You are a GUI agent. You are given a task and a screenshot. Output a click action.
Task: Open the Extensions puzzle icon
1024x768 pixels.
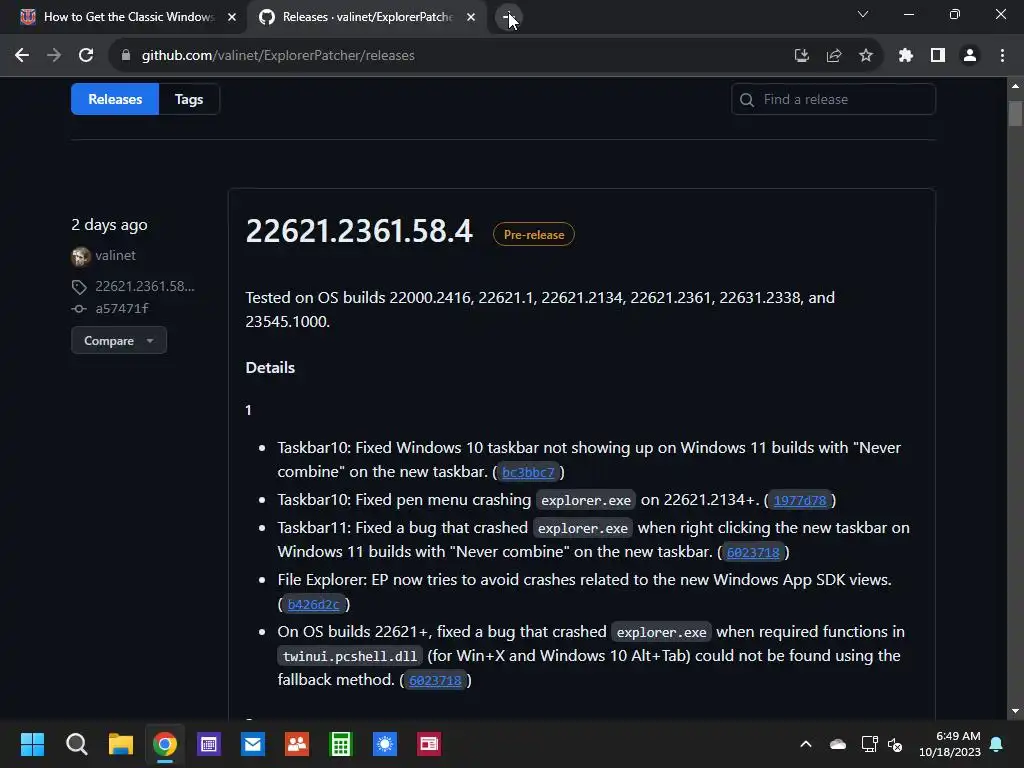point(905,56)
